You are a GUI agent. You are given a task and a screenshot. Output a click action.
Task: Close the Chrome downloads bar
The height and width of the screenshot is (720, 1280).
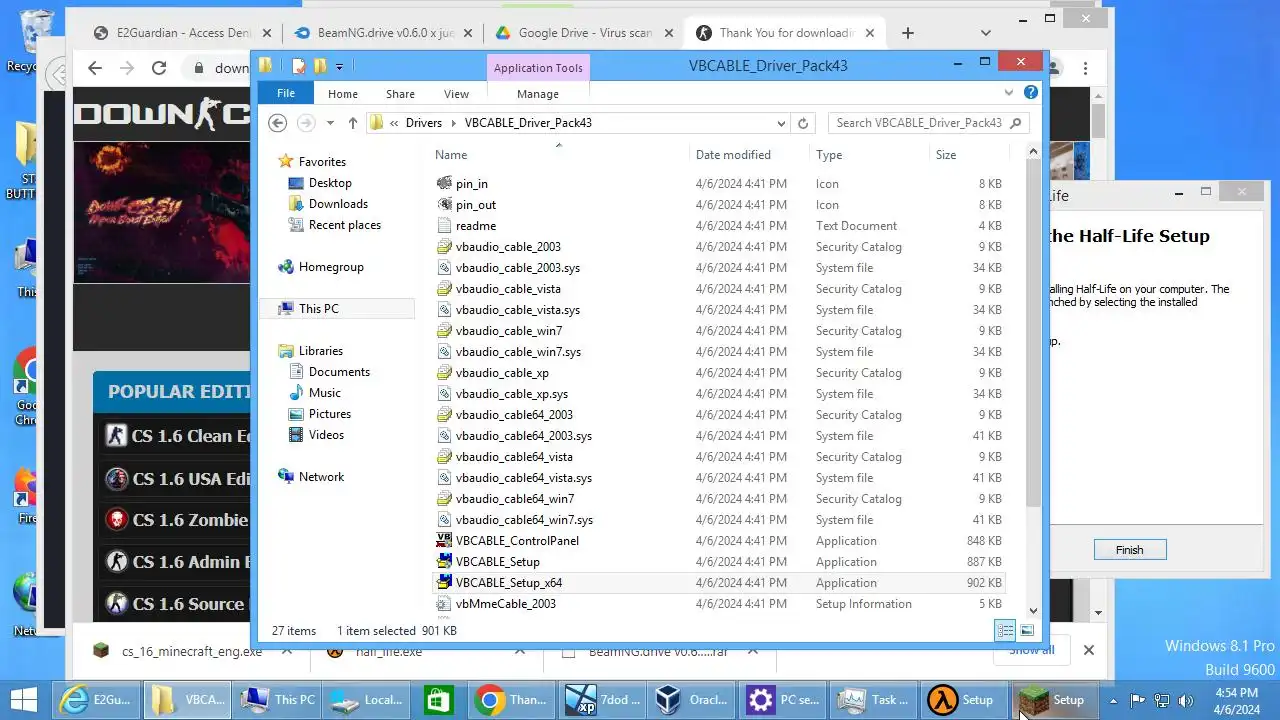(1089, 650)
